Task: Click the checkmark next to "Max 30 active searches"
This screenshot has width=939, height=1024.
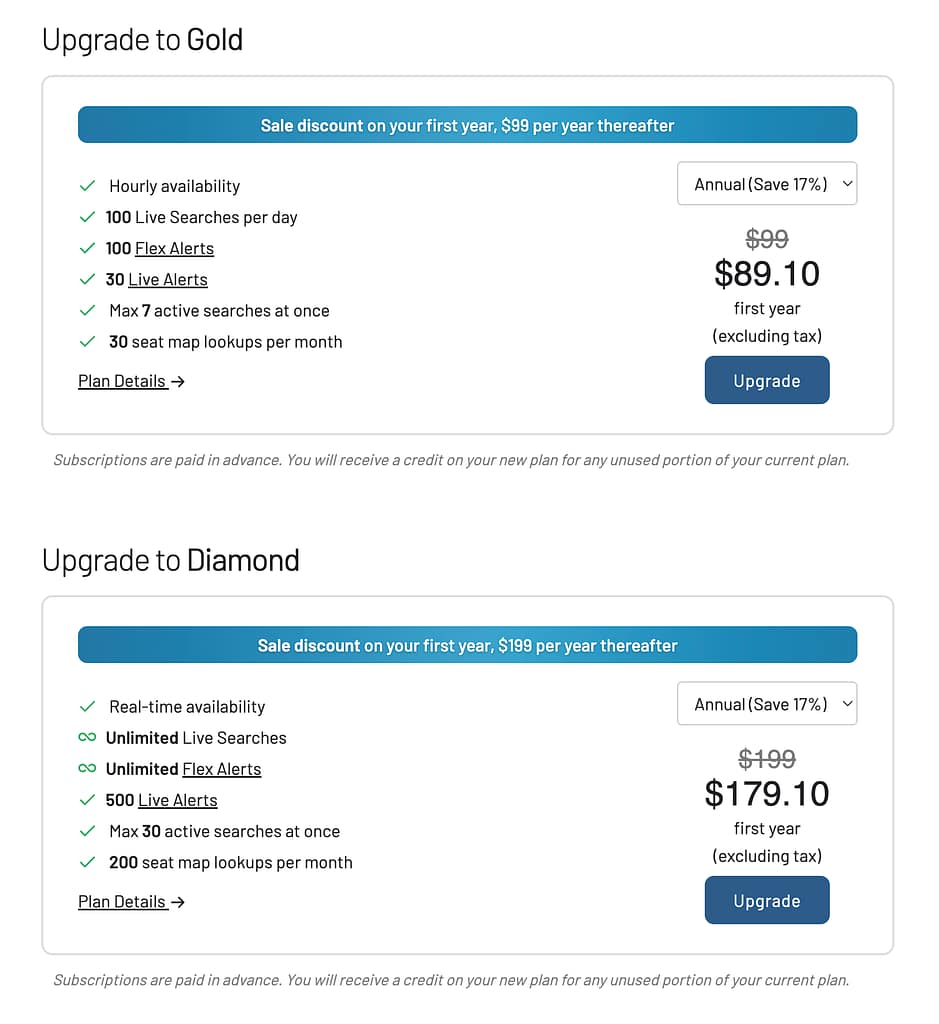Action: 87,831
